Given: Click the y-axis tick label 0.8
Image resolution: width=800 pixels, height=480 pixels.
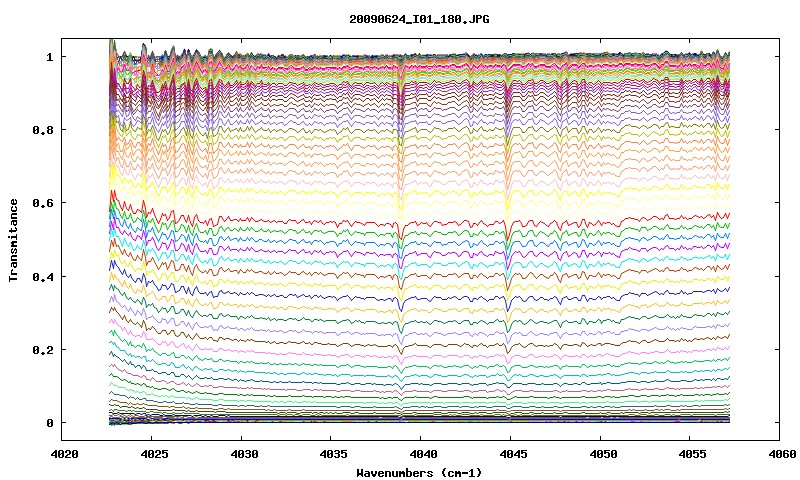Looking at the screenshot, I should (x=43, y=130).
